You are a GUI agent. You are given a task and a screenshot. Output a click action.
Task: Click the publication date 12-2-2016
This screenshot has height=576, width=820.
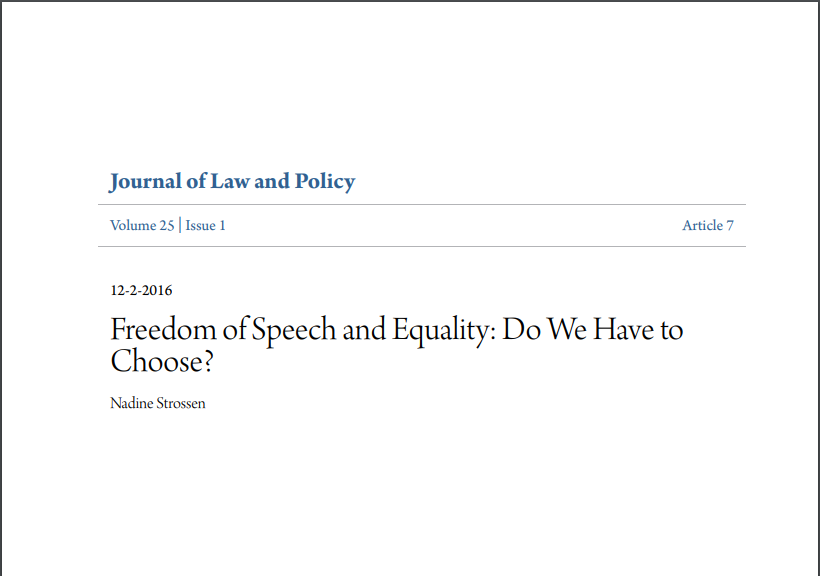141,290
